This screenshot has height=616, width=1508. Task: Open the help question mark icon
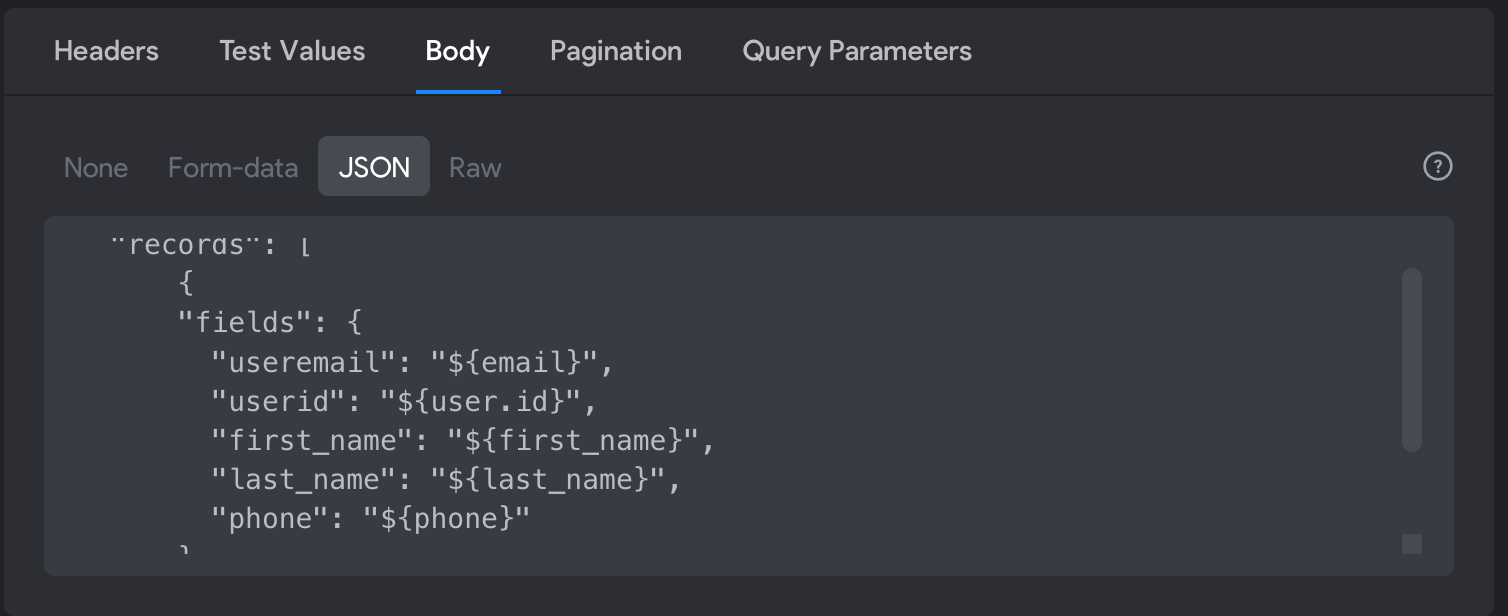click(x=1437, y=166)
